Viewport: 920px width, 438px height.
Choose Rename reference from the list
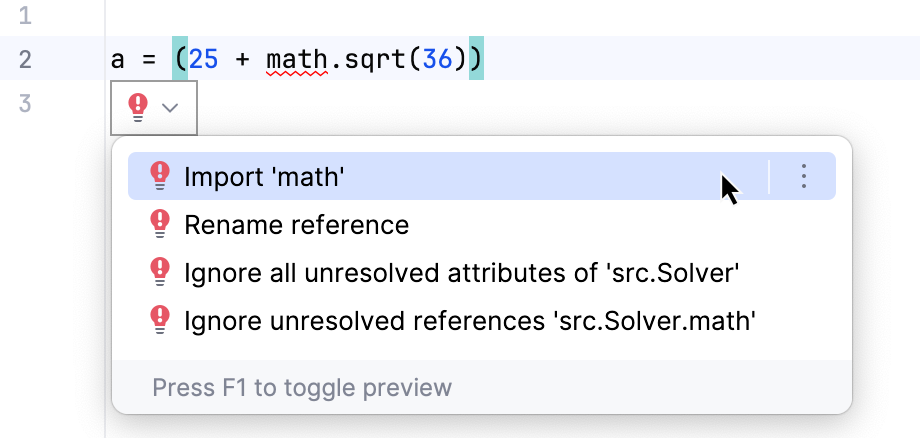point(296,225)
